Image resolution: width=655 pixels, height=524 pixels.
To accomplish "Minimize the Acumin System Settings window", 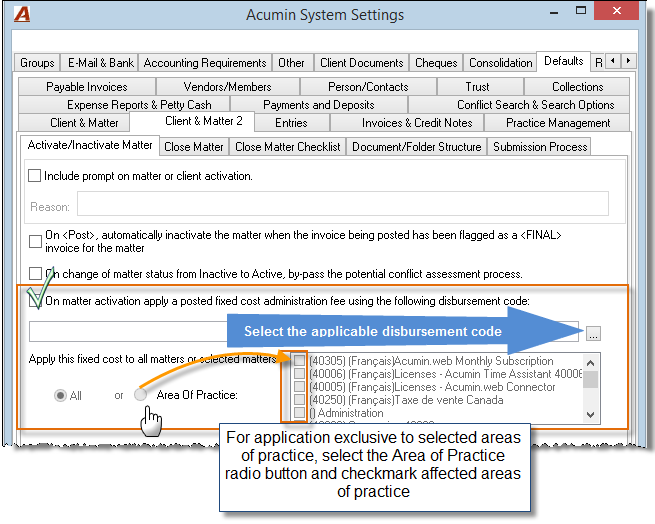I will (554, 13).
